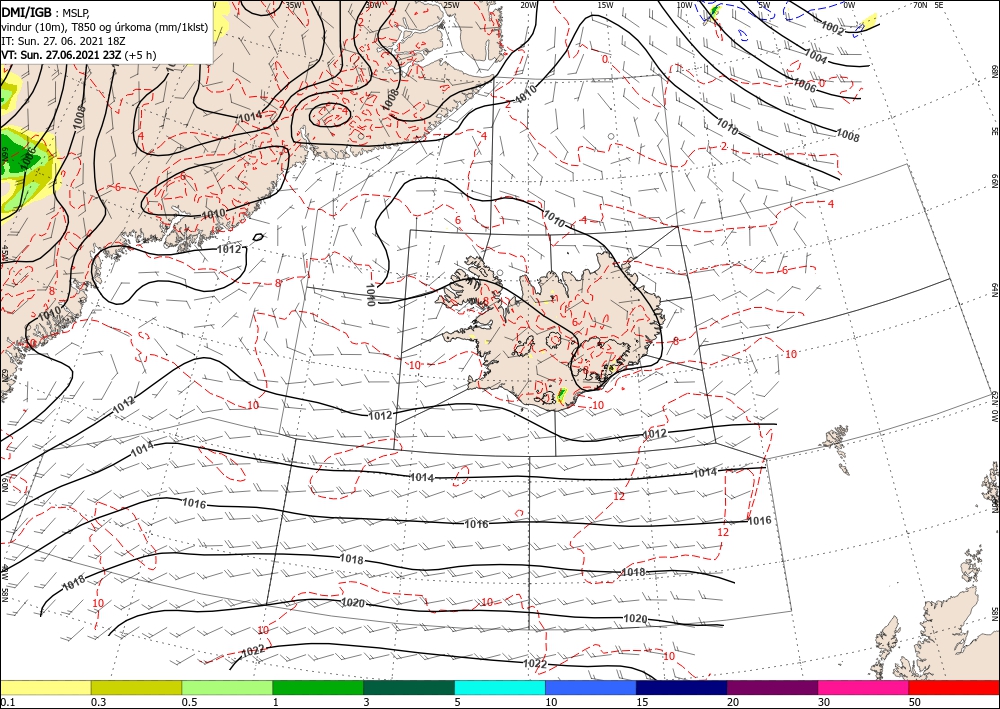The width and height of the screenshot is (1000, 709).
Task: Click the dark green 3–5 legend swatch
Action: coord(409,687)
